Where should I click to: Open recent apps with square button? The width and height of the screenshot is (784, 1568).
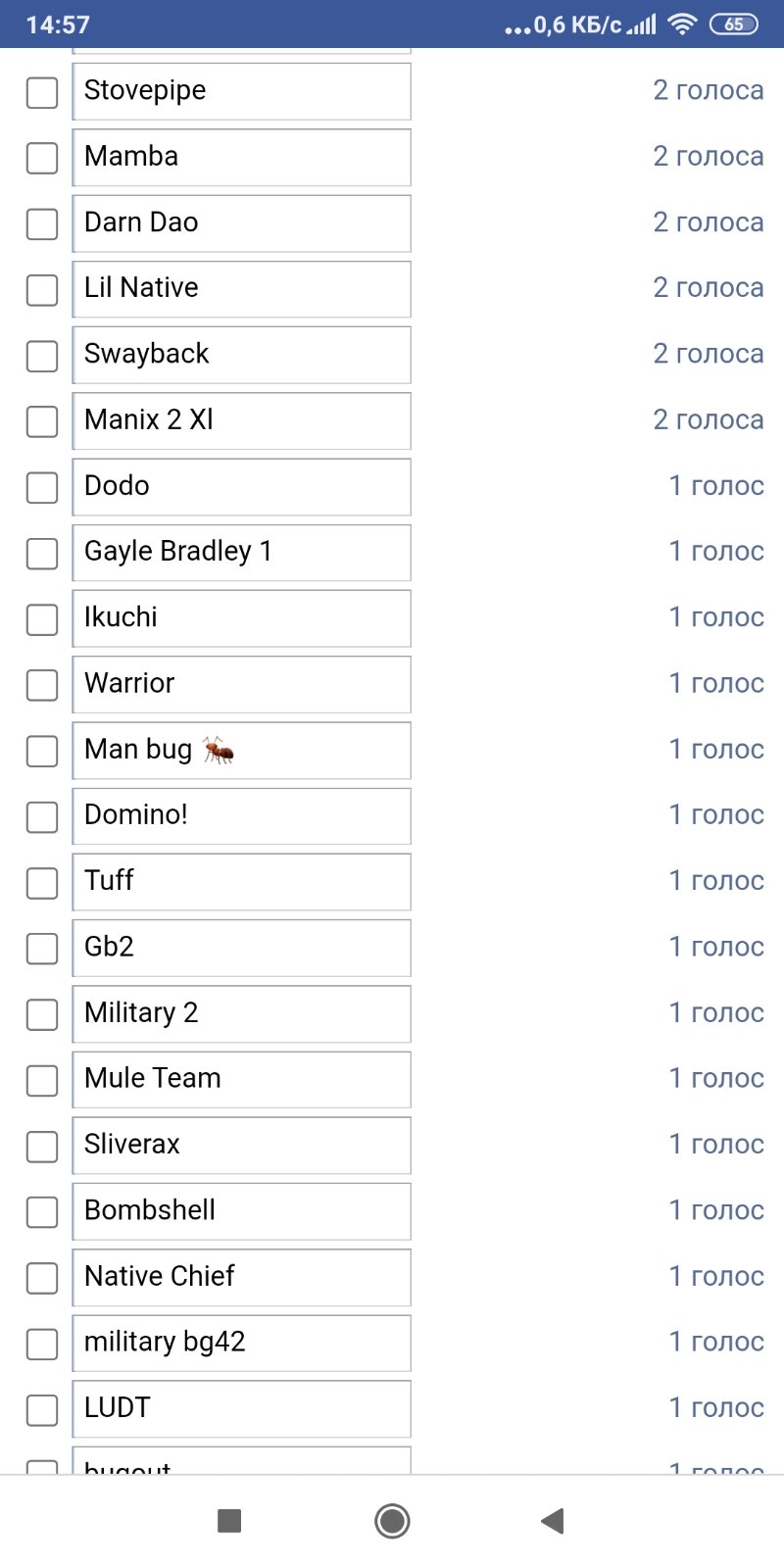click(x=229, y=1521)
